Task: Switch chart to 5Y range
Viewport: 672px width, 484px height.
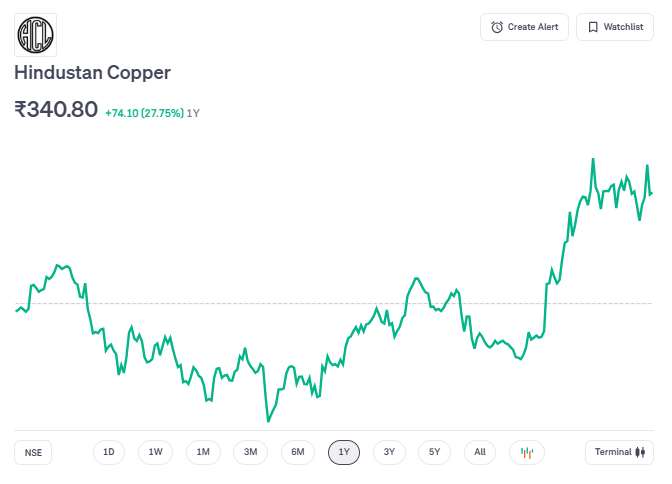Action: point(434,452)
